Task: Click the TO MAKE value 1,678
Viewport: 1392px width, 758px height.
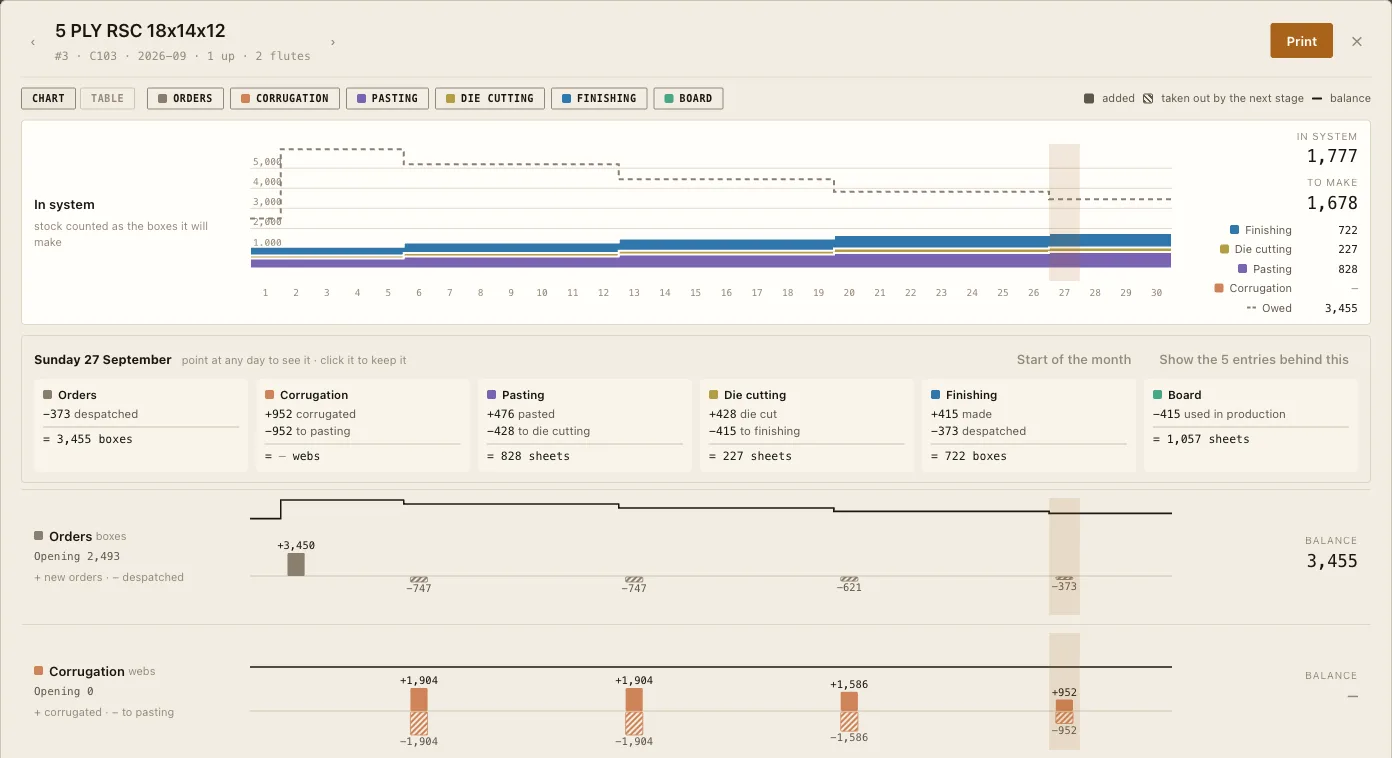Action: point(1332,203)
